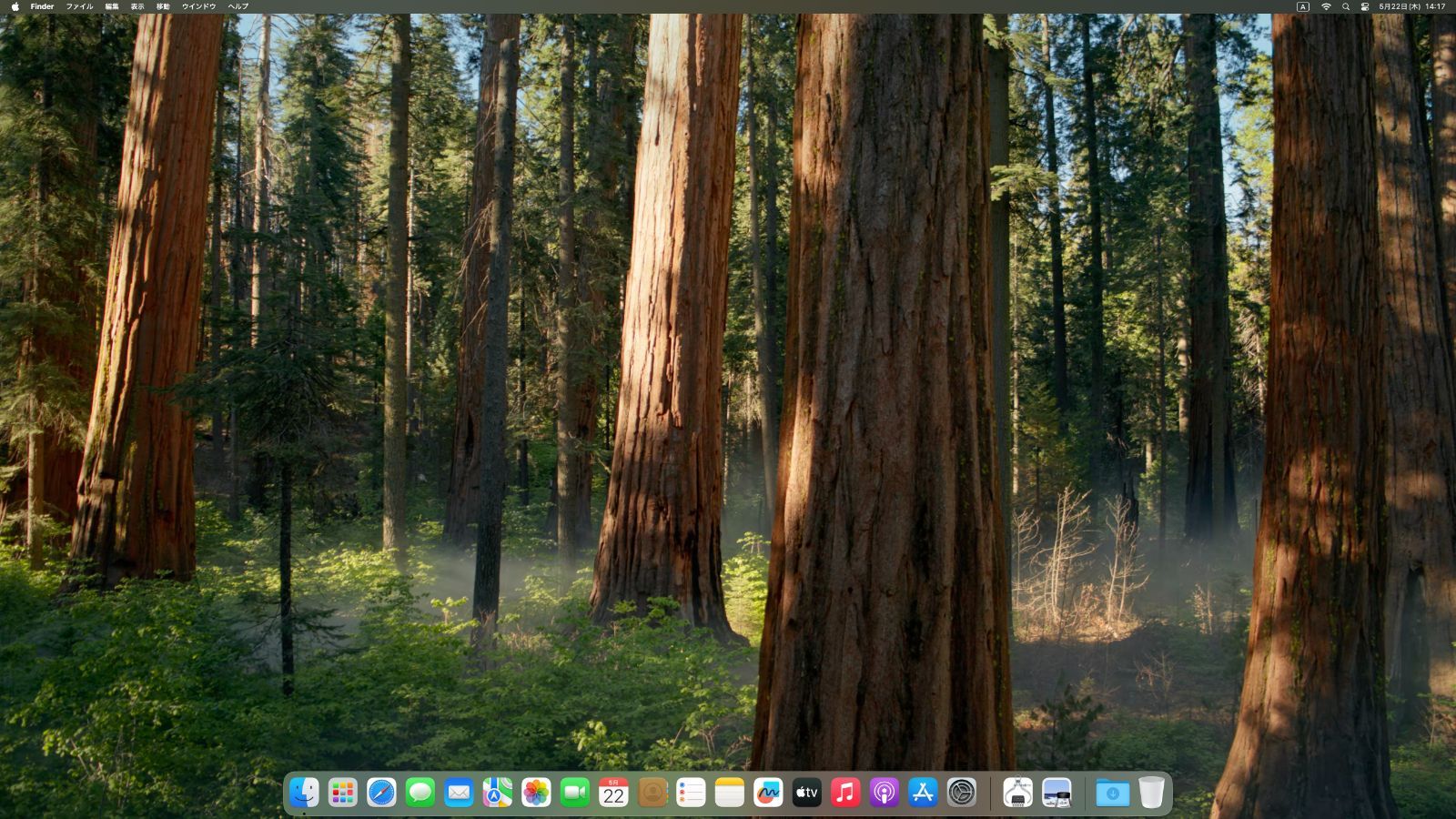Open the Podcasts app
1456x819 pixels.
coord(885,793)
